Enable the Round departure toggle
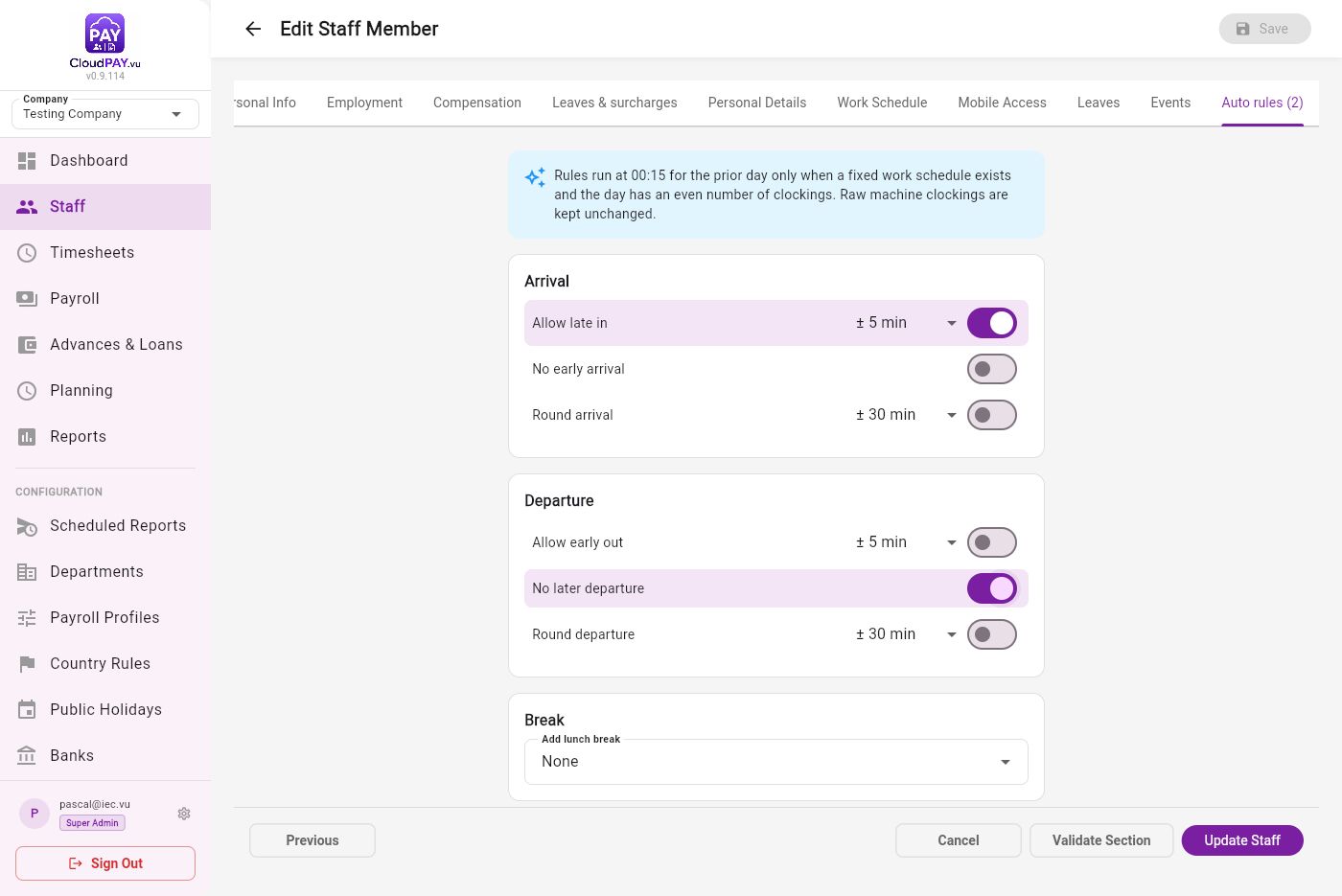Image resolution: width=1342 pixels, height=896 pixels. [992, 634]
